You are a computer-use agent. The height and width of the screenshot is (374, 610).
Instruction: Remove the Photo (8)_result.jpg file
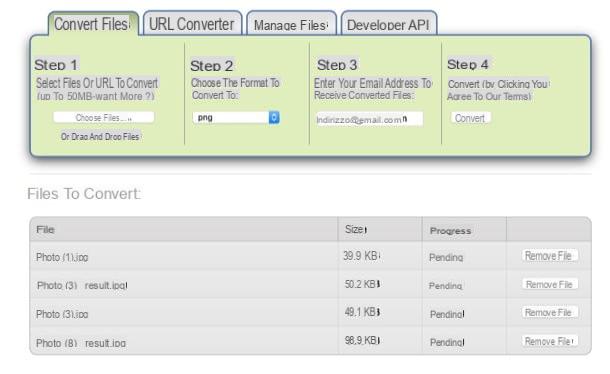[549, 341]
